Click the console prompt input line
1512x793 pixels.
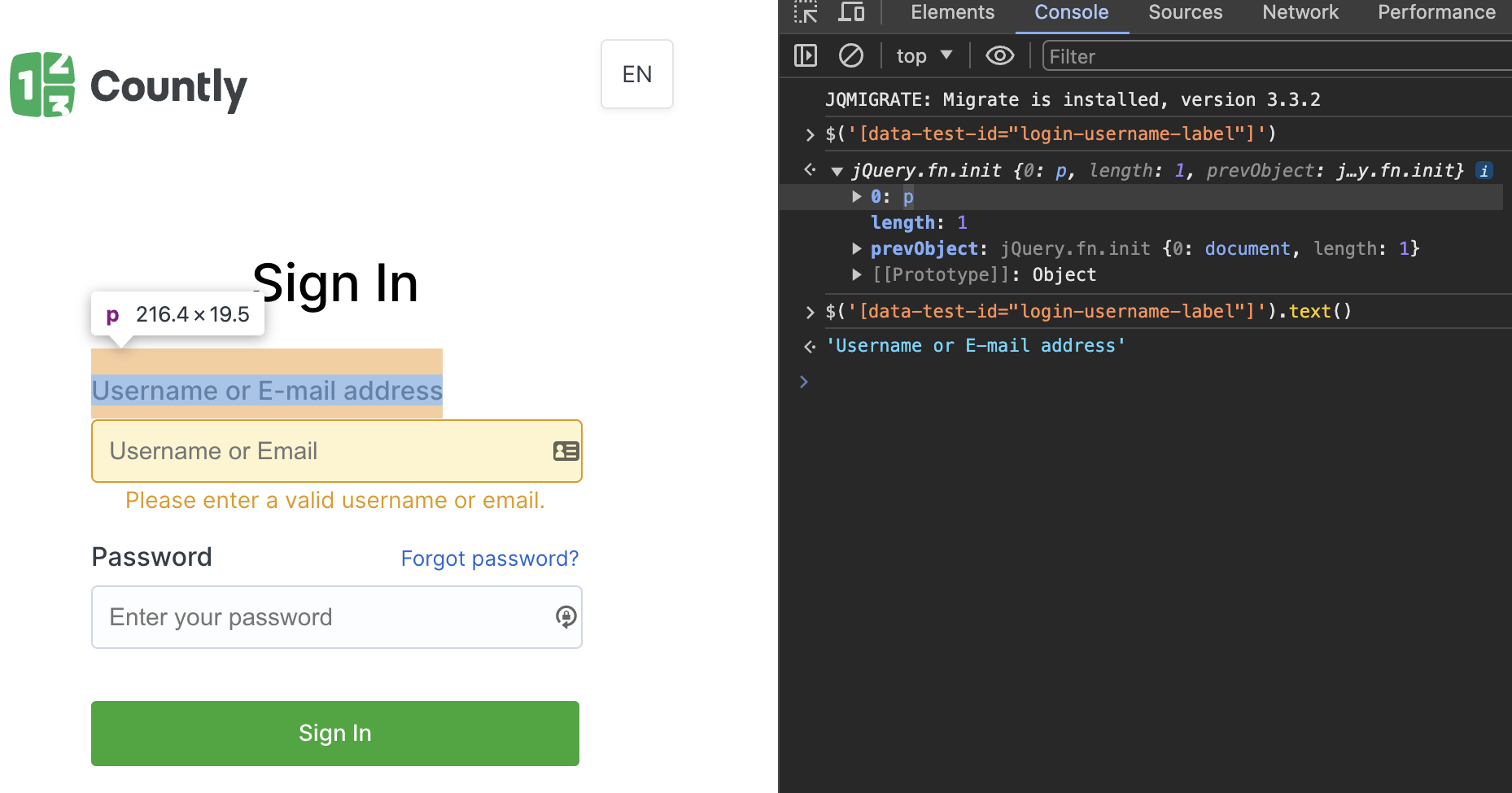coord(1164,382)
